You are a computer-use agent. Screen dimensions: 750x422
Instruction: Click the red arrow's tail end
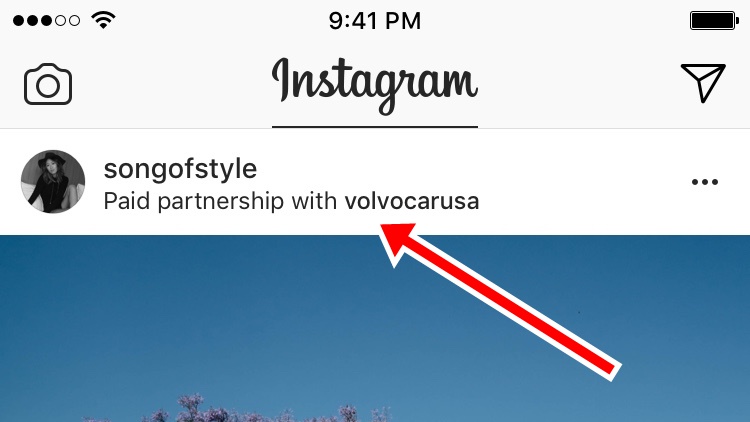pos(610,368)
